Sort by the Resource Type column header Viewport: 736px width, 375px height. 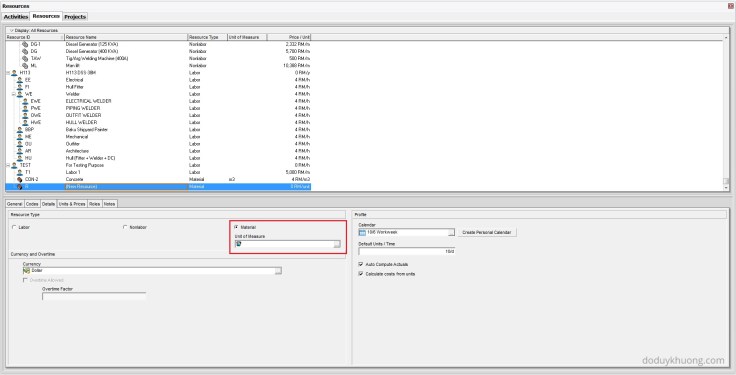[207, 37]
